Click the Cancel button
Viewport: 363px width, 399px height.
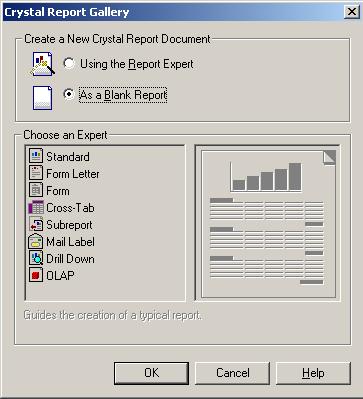[232, 373]
